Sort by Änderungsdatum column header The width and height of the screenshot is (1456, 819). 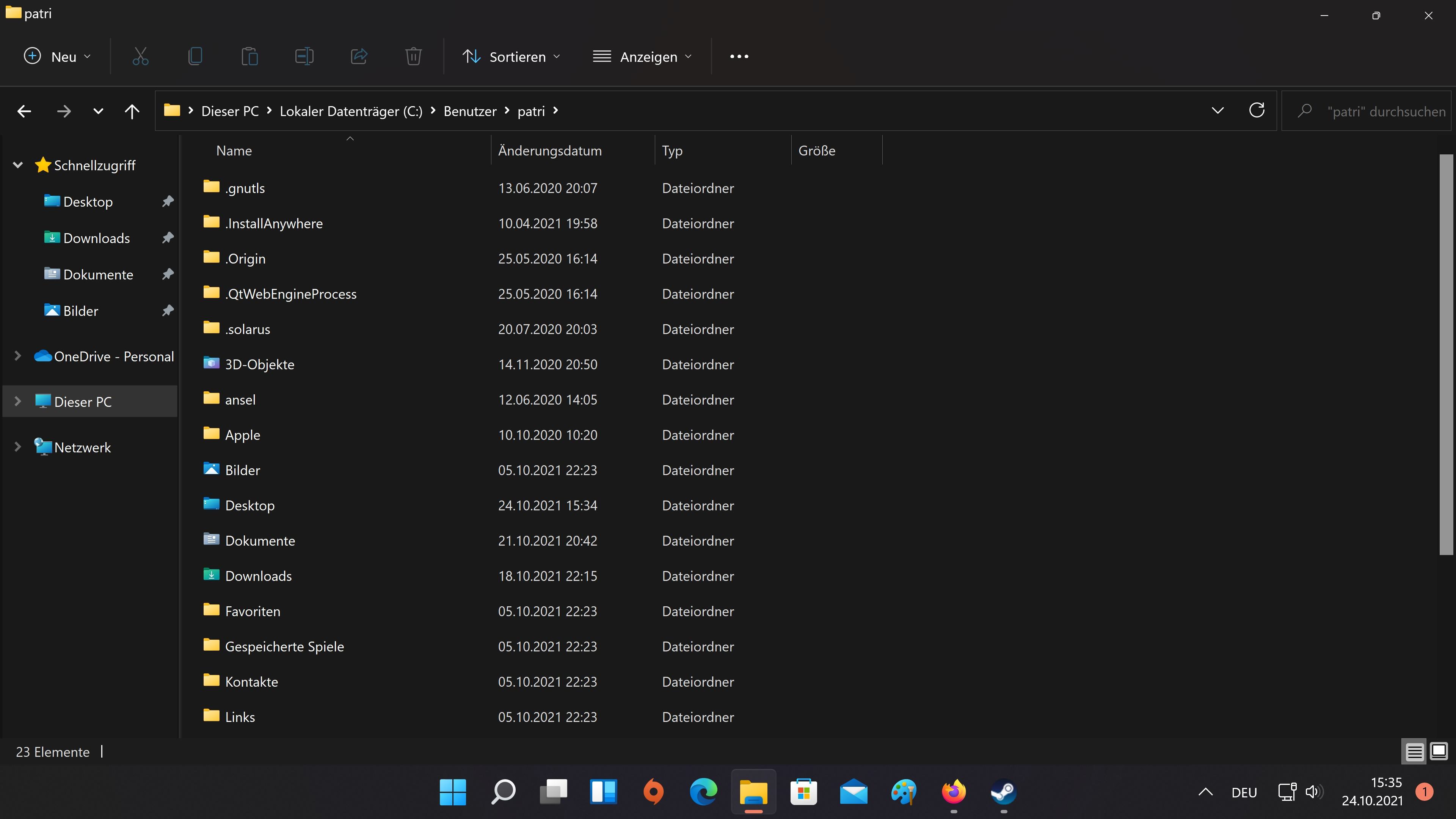[573, 151]
